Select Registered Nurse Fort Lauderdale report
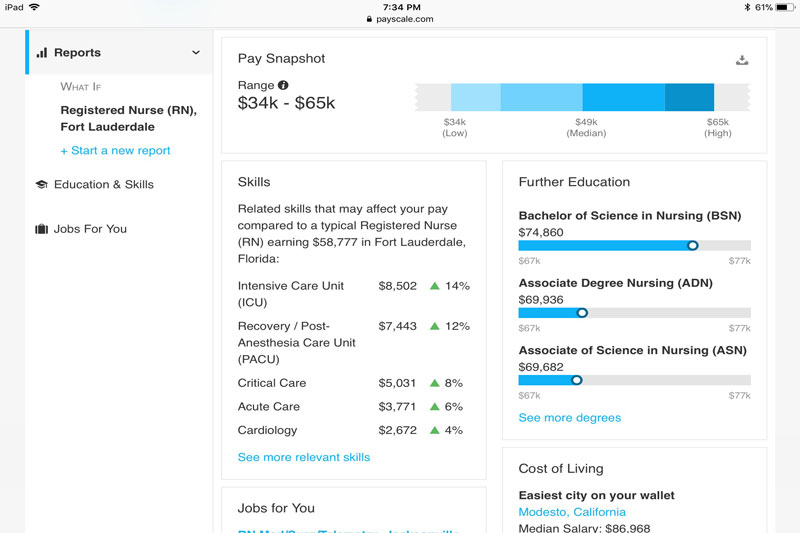800x533 pixels. tap(128, 118)
